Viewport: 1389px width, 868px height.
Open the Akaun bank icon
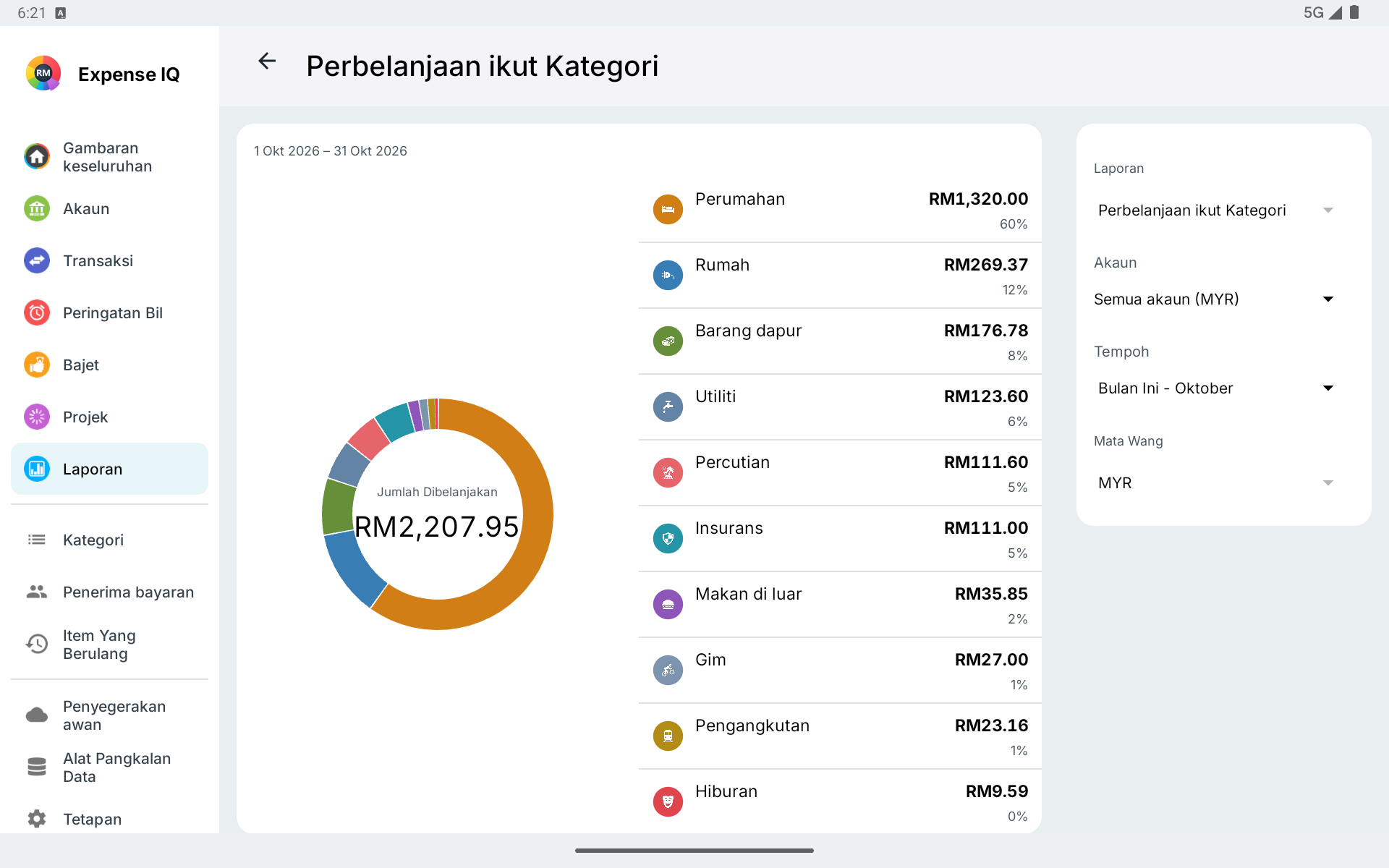[37, 209]
